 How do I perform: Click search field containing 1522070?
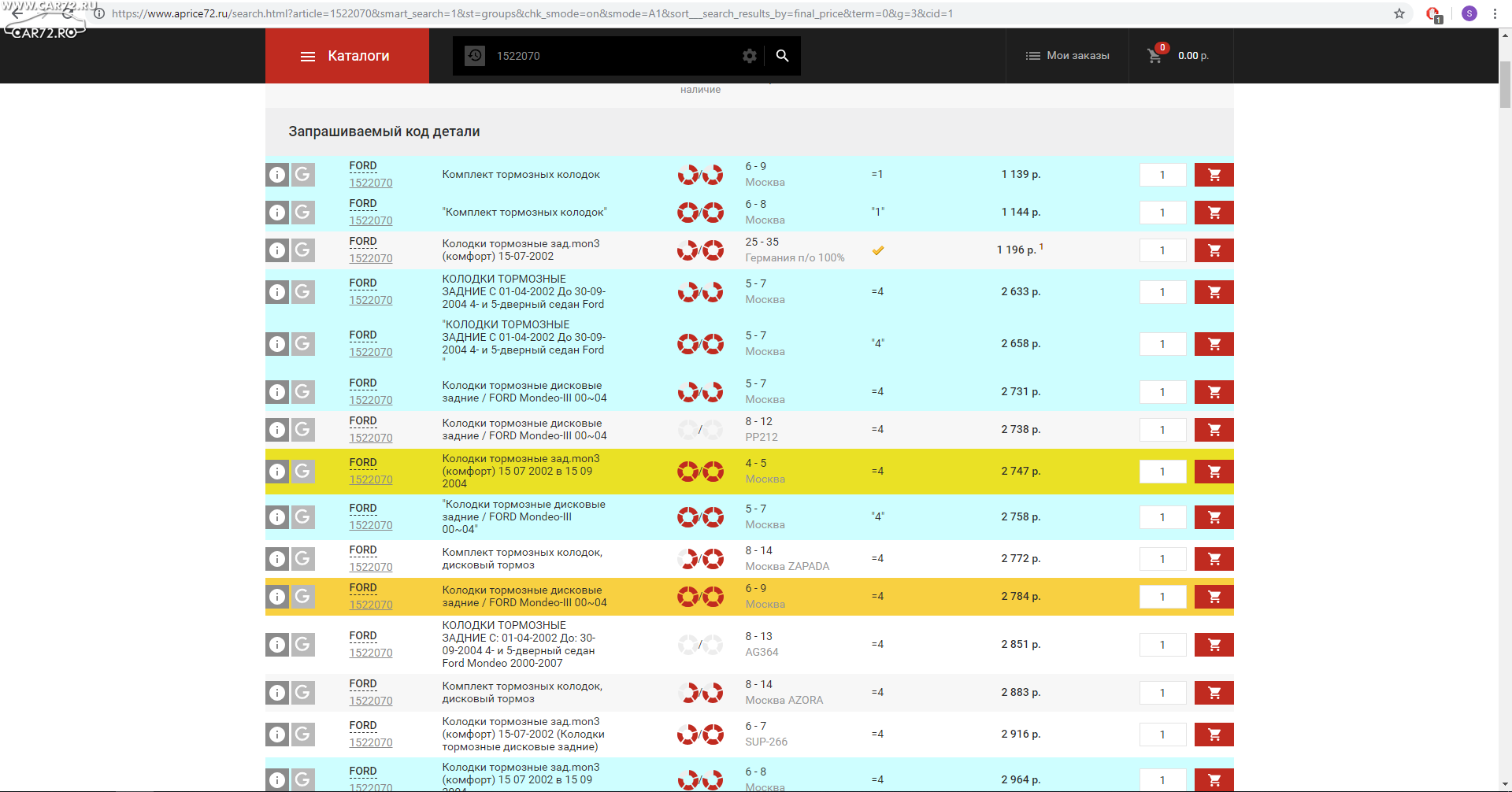[x=614, y=56]
